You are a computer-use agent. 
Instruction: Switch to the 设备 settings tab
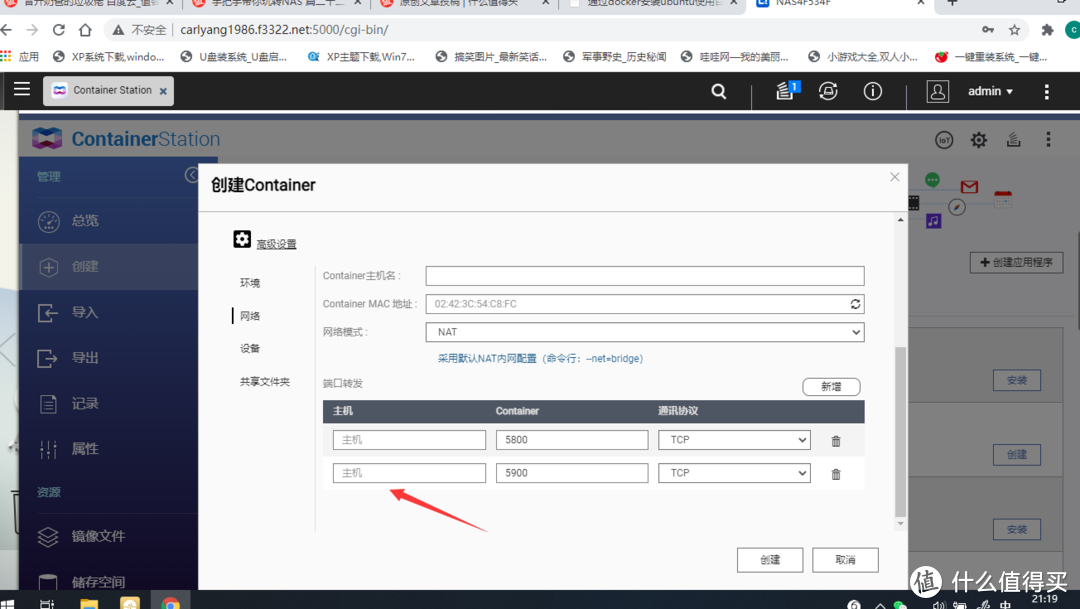coord(250,349)
